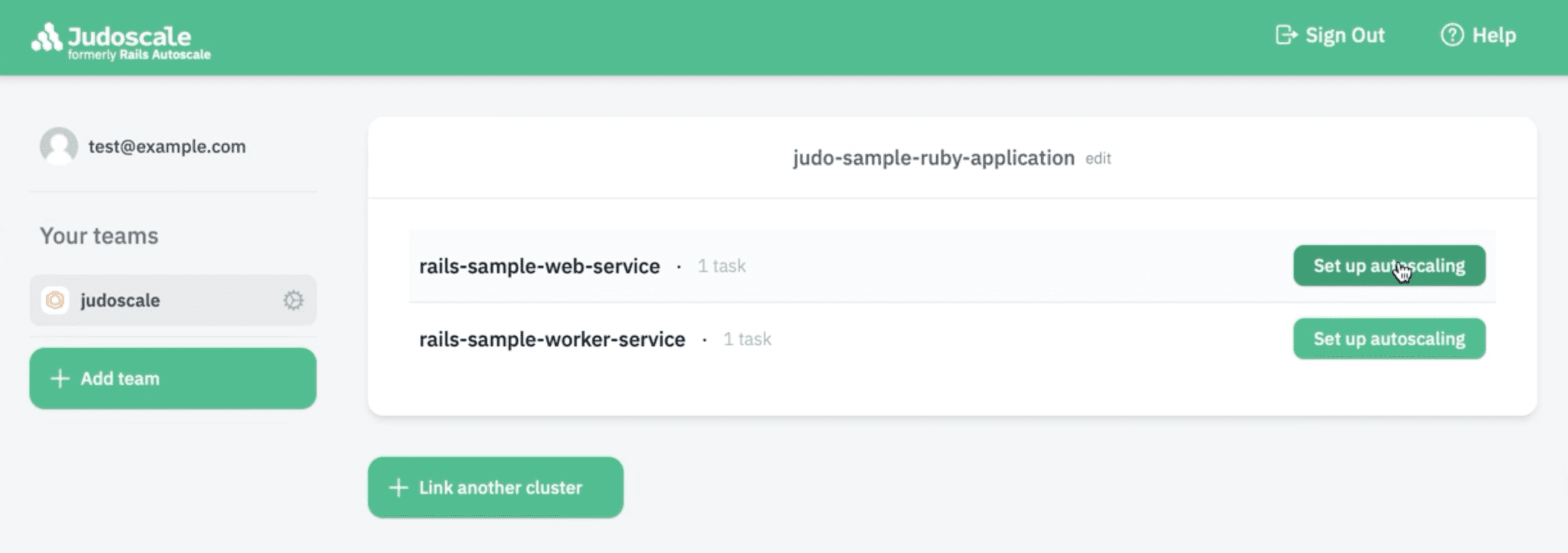
Task: Click the Sign Out arrow icon
Action: 1286,35
